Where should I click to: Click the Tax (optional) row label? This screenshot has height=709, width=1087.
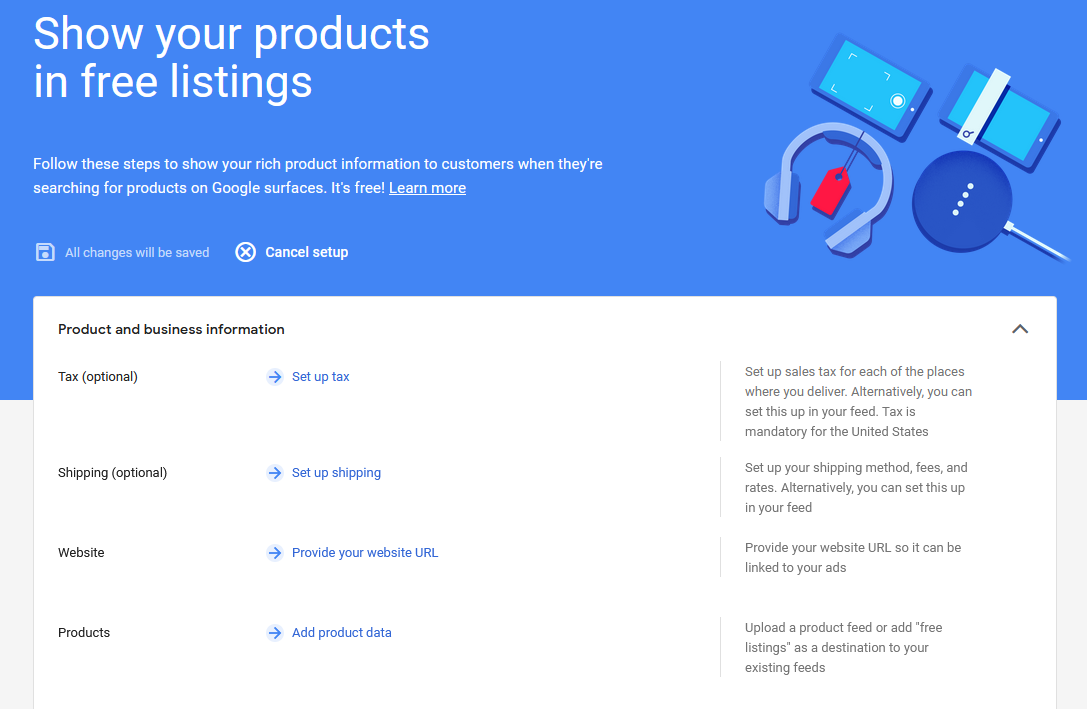(98, 377)
